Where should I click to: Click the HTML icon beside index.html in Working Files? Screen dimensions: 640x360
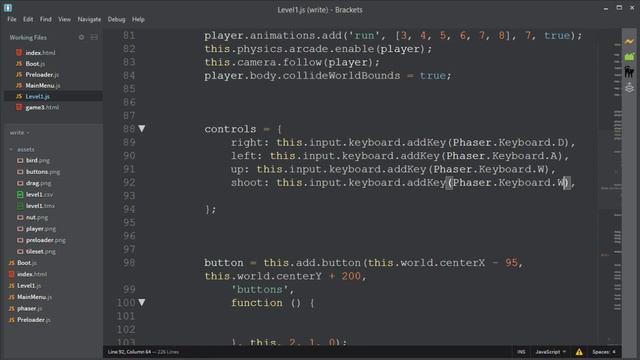click(x=19, y=52)
